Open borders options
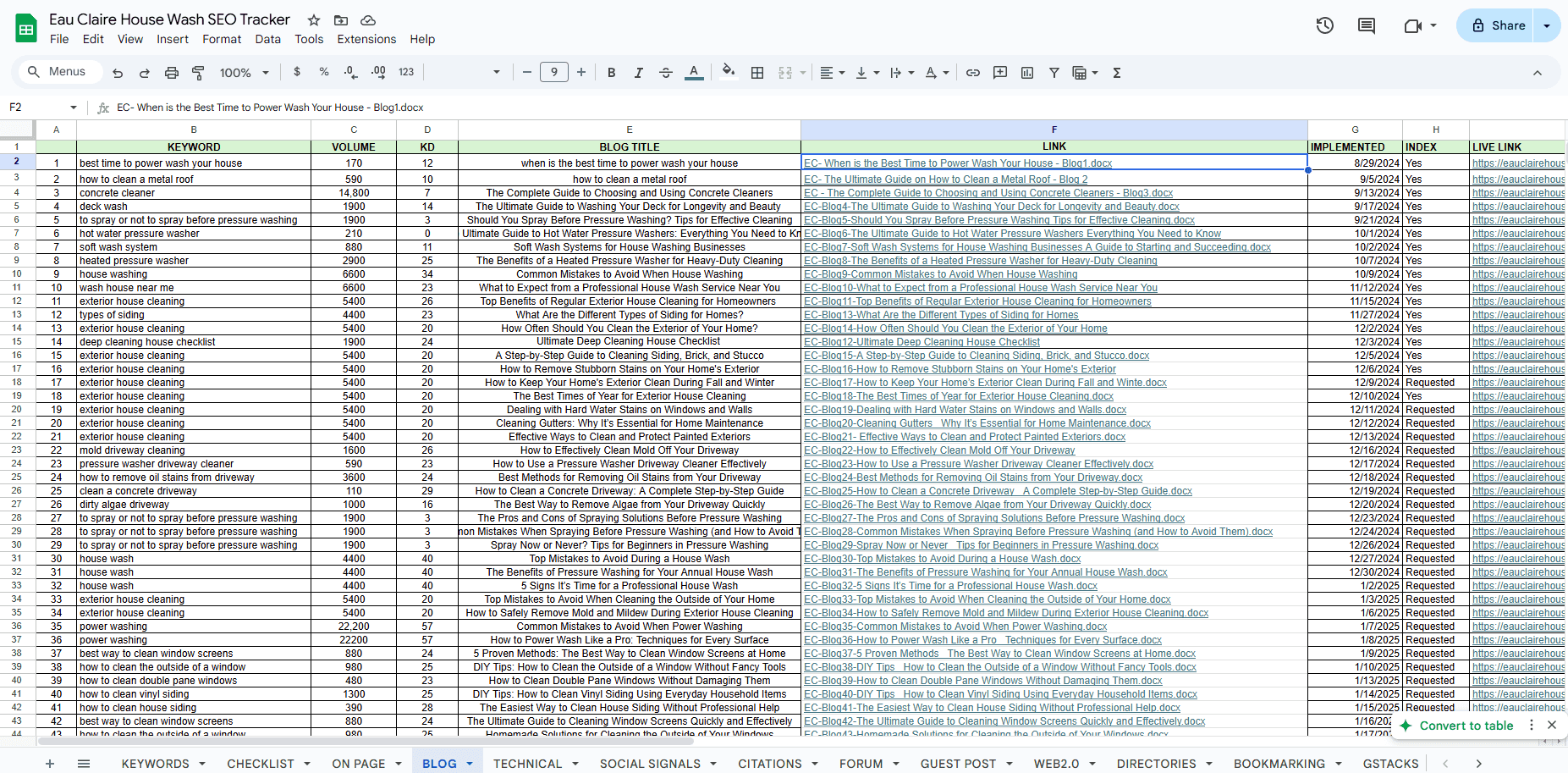The height and width of the screenshot is (773, 1568). 757,73
